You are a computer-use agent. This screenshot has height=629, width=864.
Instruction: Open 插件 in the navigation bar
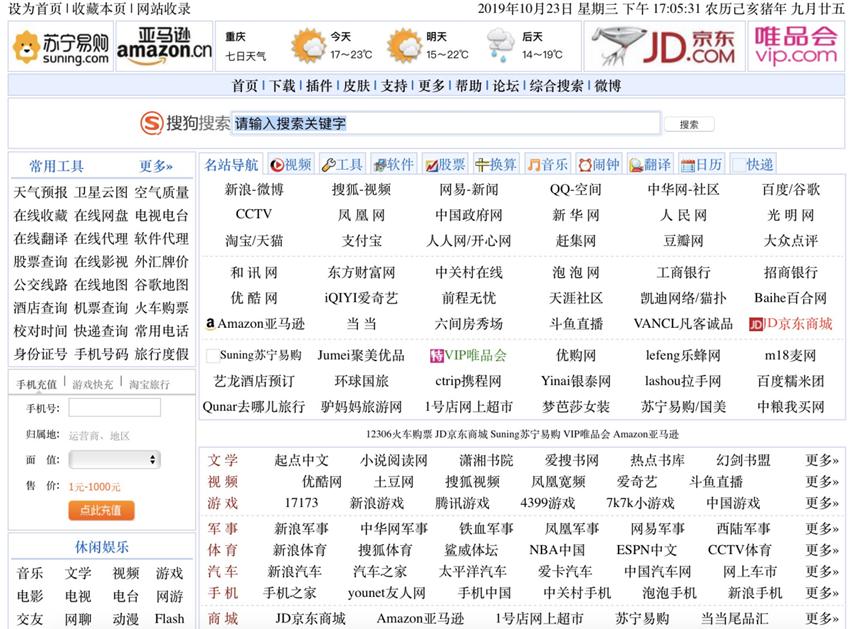click(x=319, y=85)
